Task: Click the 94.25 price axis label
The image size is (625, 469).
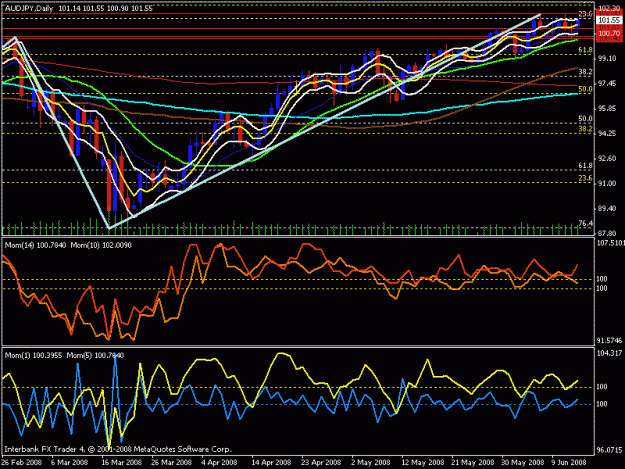Action: [x=607, y=133]
